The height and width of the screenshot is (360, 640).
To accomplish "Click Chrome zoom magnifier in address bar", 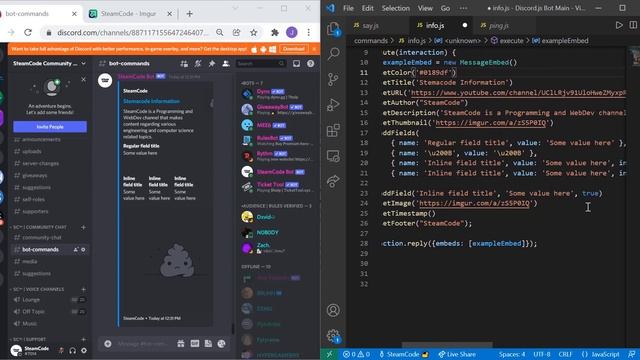I will 220,32.
